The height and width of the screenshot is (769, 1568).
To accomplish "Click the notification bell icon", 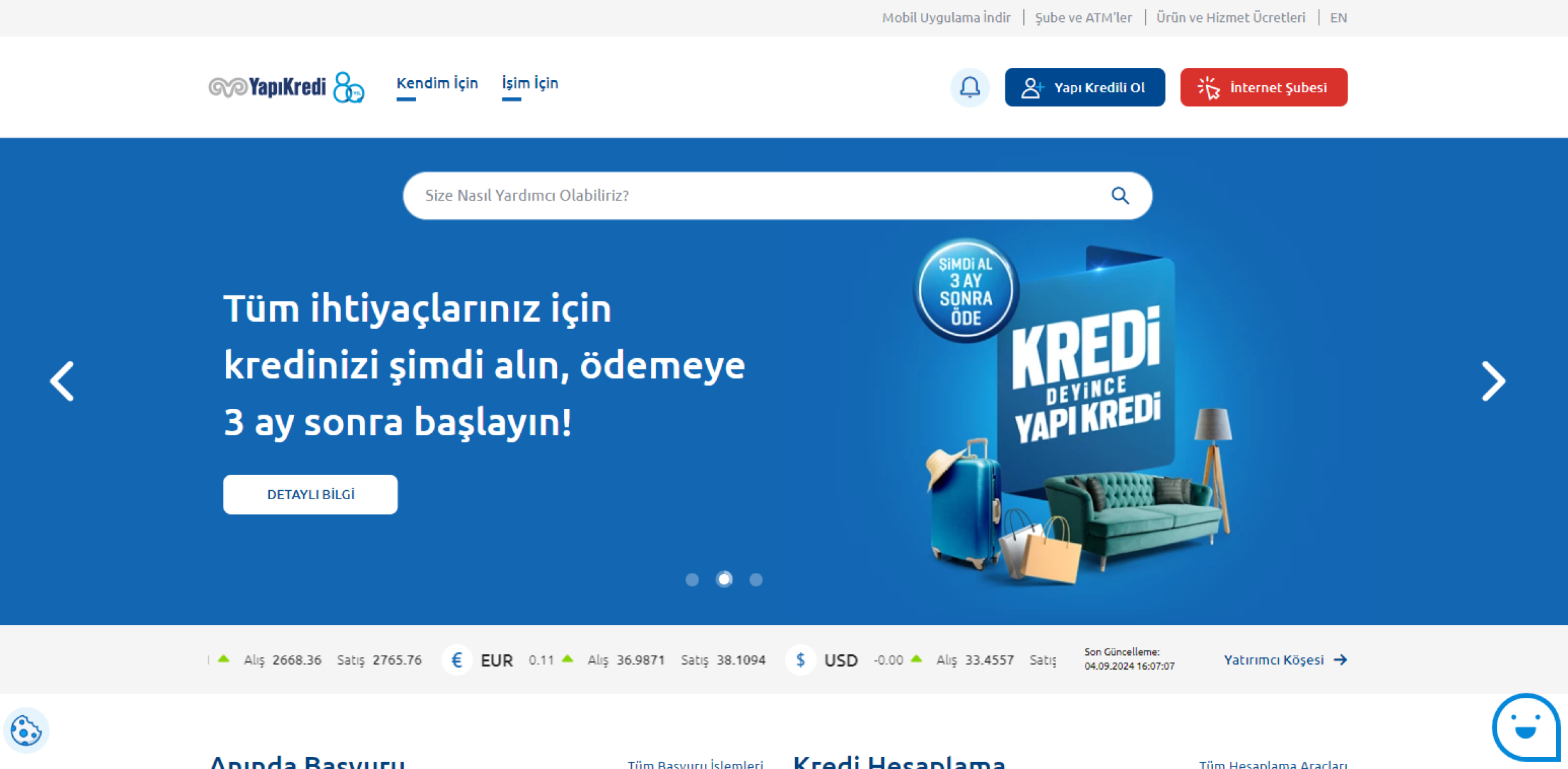I will (x=970, y=87).
